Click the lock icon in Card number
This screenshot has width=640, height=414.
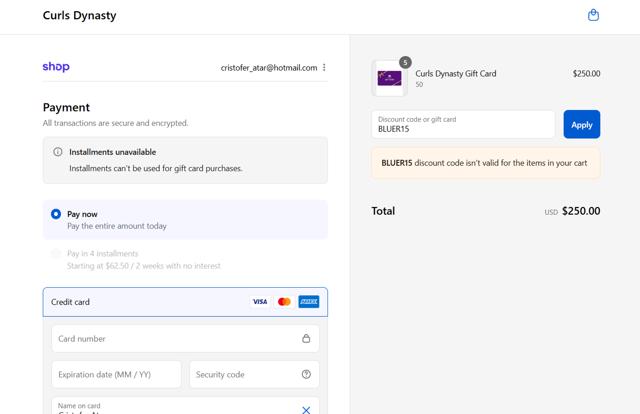(306, 338)
